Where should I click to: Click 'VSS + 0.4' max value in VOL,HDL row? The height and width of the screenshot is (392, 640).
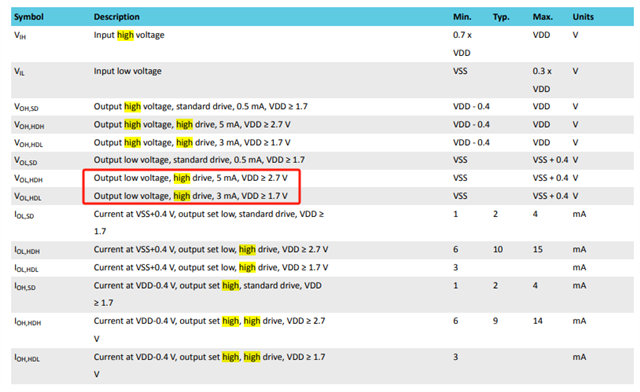(550, 196)
